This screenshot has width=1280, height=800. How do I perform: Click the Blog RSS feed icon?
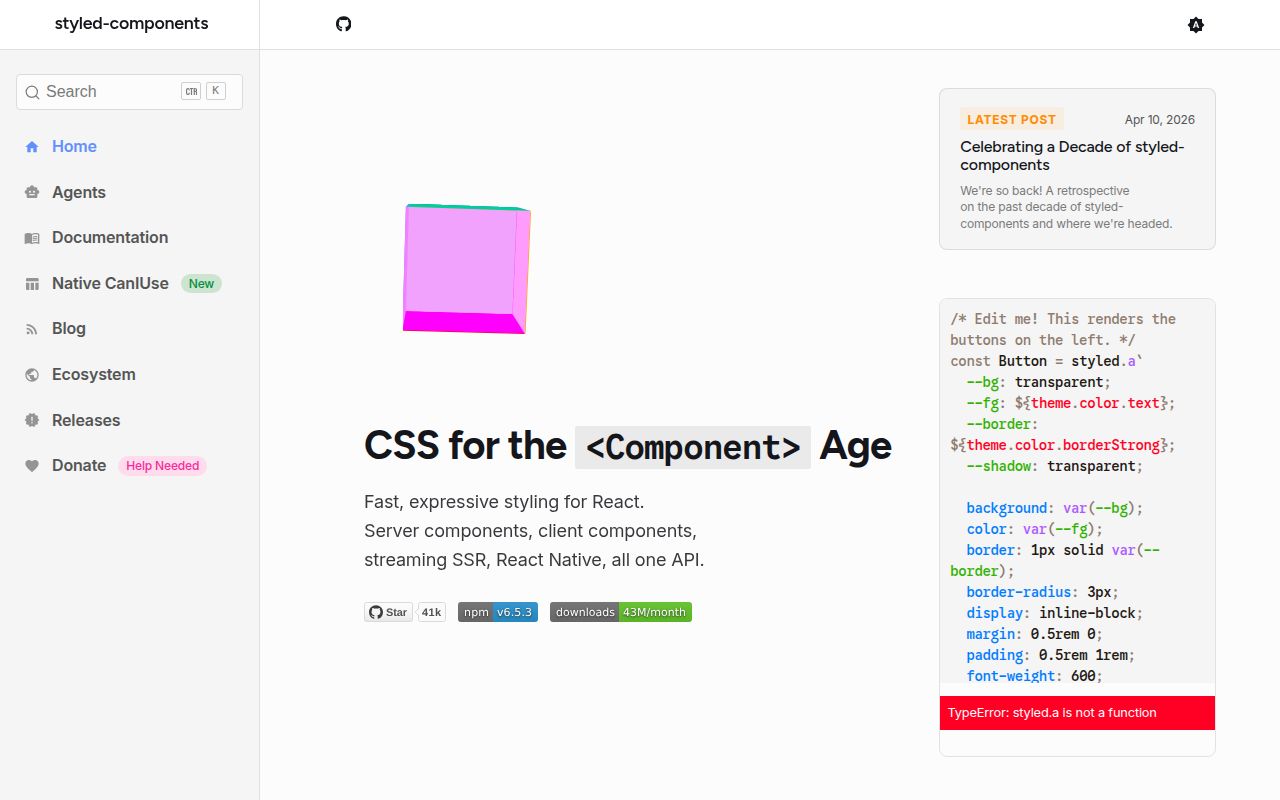click(32, 329)
